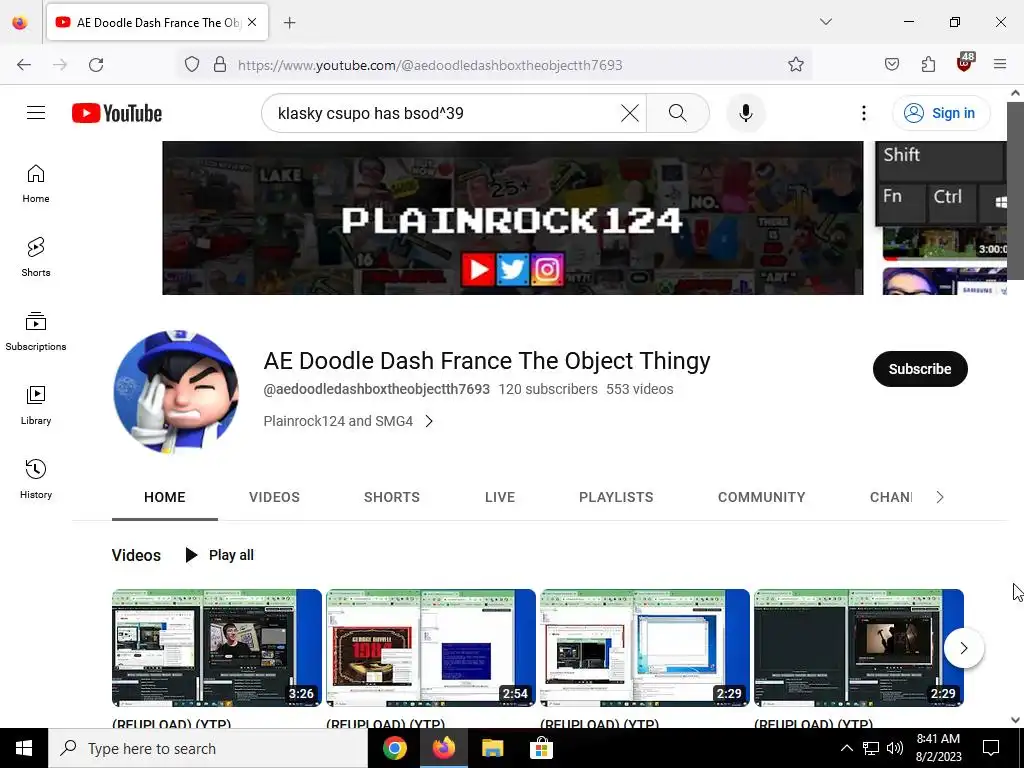The height and width of the screenshot is (768, 1024).
Task: Launch Google Chrome from the taskbar
Action: 394,748
